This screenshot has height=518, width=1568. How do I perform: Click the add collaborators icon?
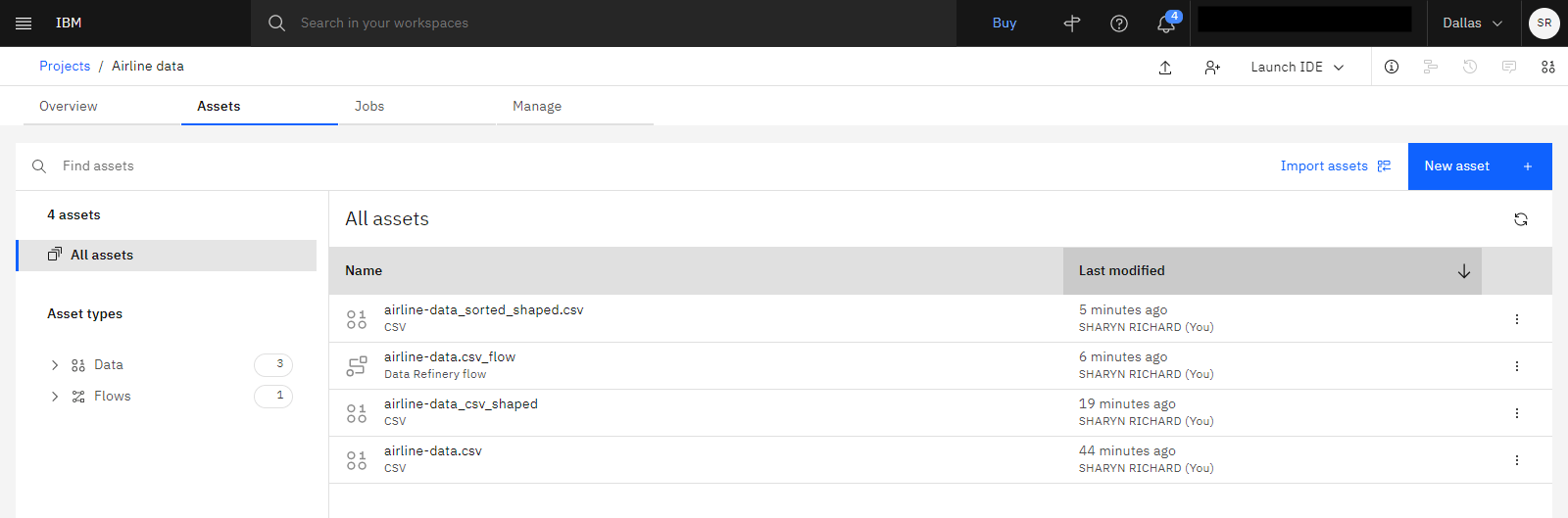(x=1212, y=67)
